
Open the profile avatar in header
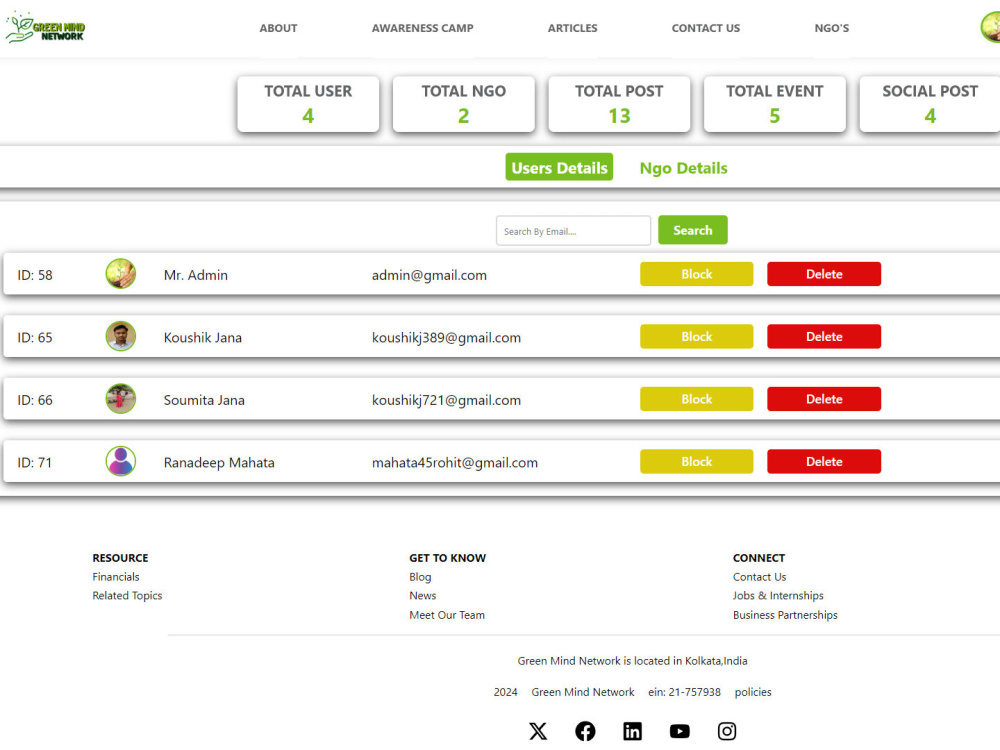point(990,27)
